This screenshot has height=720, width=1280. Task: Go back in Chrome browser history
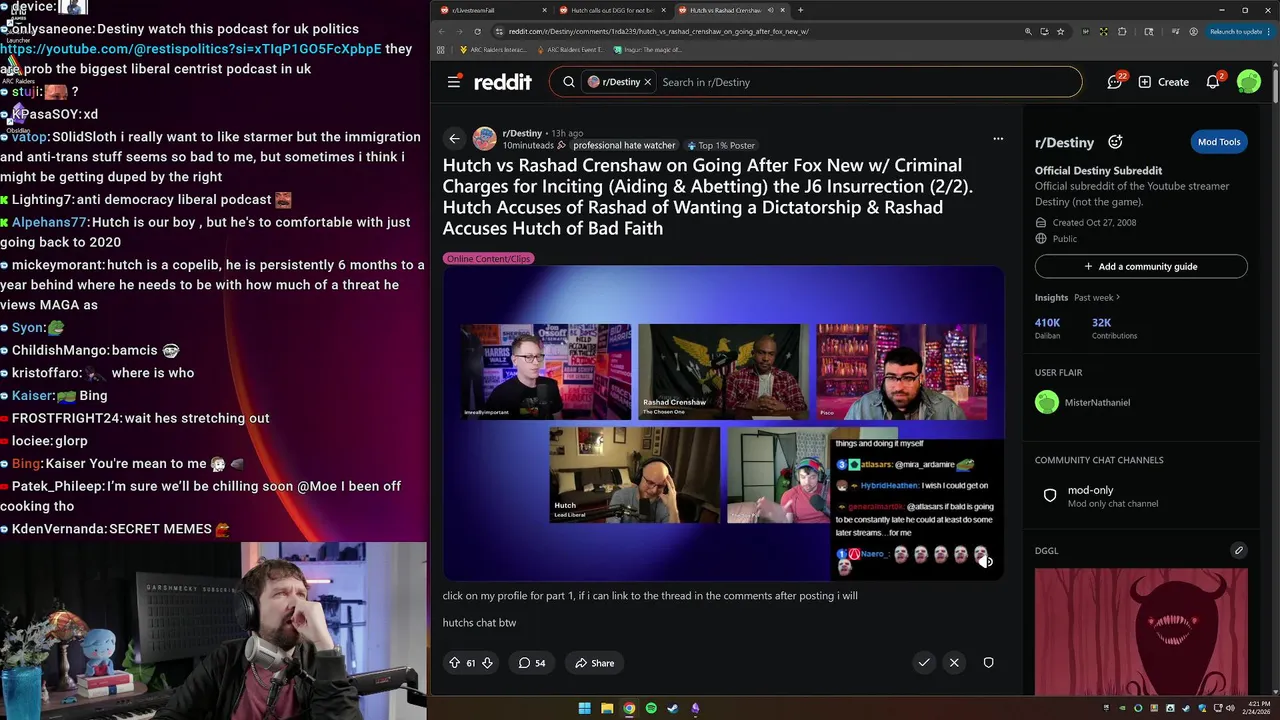(443, 31)
